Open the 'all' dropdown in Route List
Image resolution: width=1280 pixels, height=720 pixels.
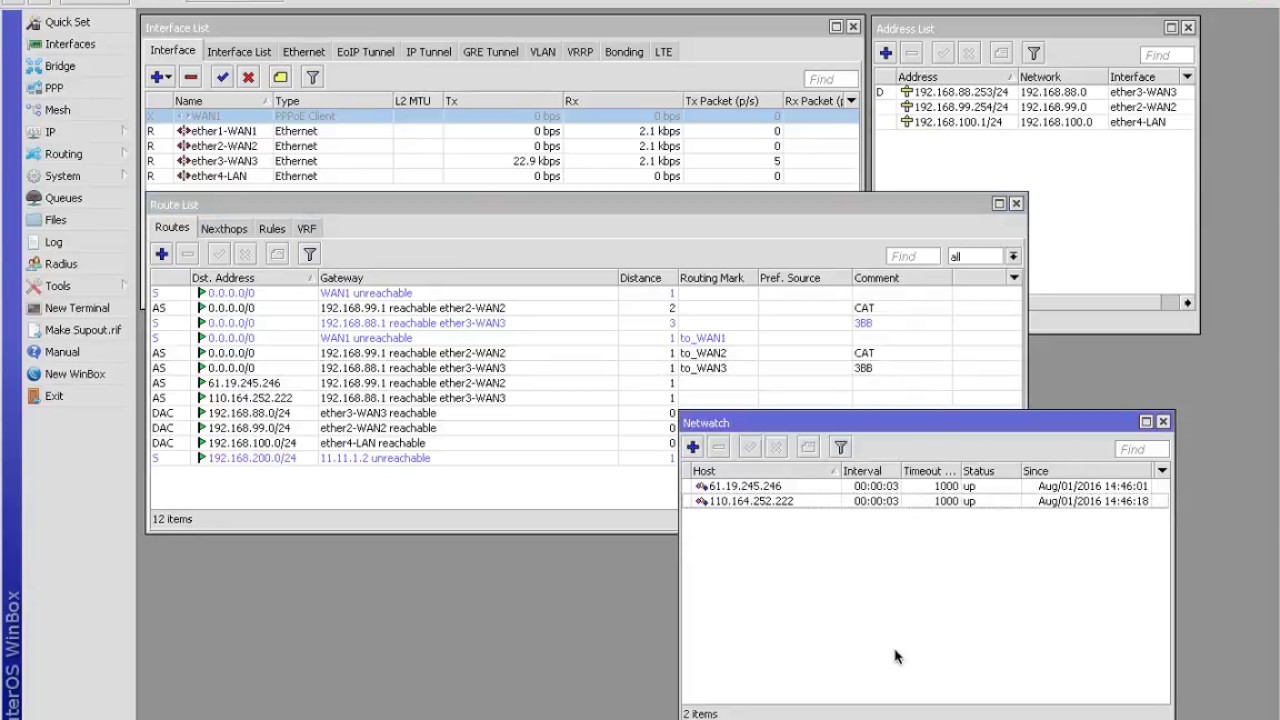[x=1013, y=256]
